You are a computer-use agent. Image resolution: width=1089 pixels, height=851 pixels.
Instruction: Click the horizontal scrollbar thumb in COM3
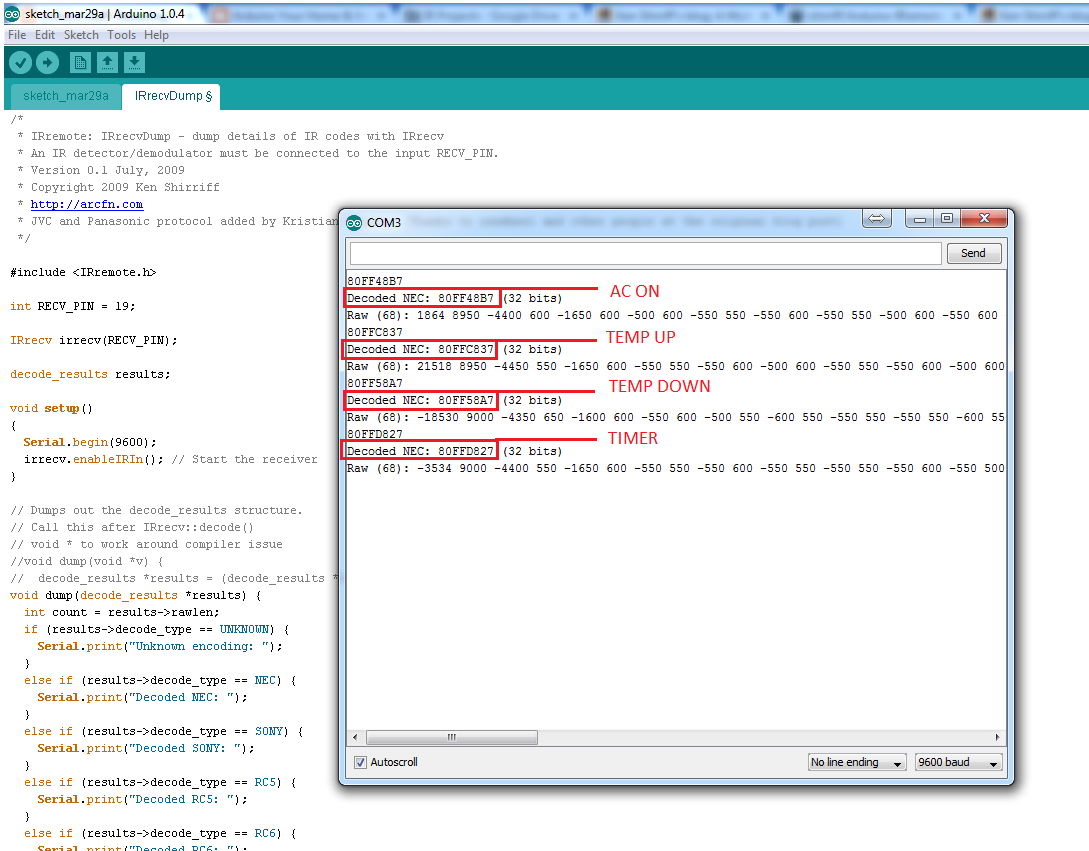[x=451, y=737]
